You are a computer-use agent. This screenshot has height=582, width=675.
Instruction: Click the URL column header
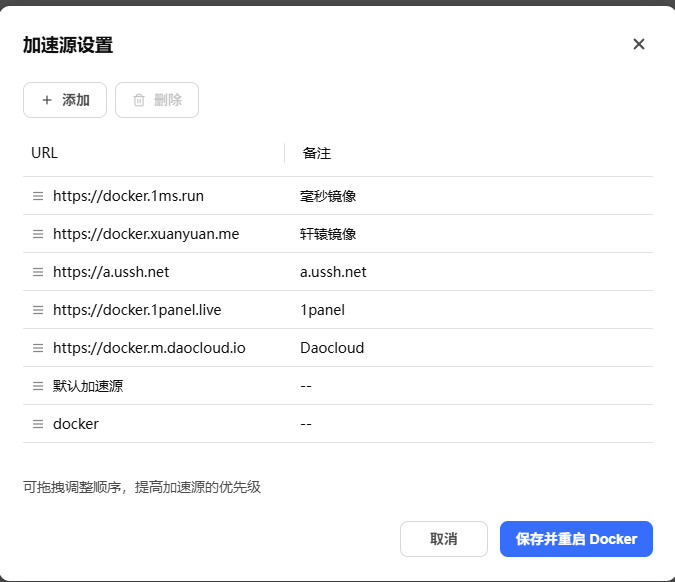point(44,153)
